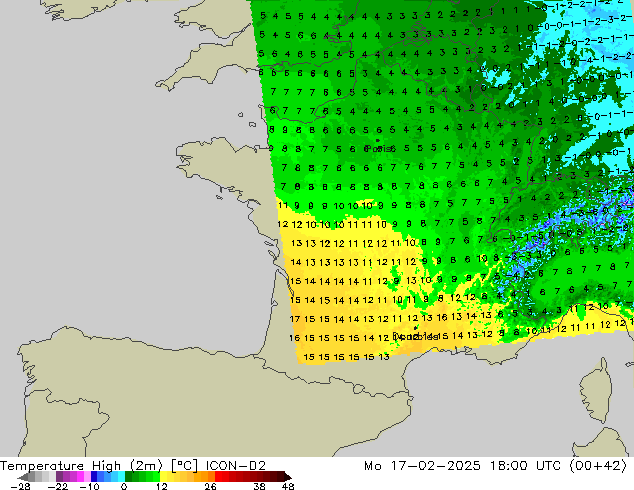The height and width of the screenshot is (490, 634).
Task: Click the 17 temperature value on the map
Action: pyautogui.click(x=295, y=319)
